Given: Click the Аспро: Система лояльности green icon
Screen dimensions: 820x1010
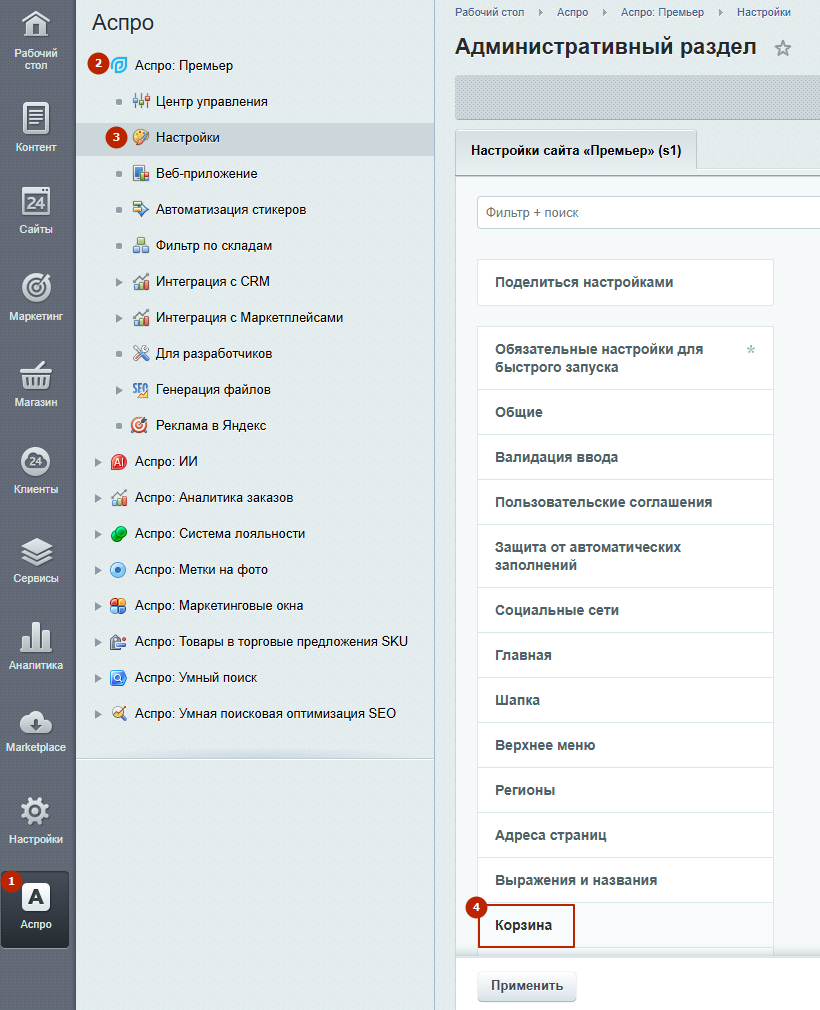Looking at the screenshot, I should [x=119, y=534].
